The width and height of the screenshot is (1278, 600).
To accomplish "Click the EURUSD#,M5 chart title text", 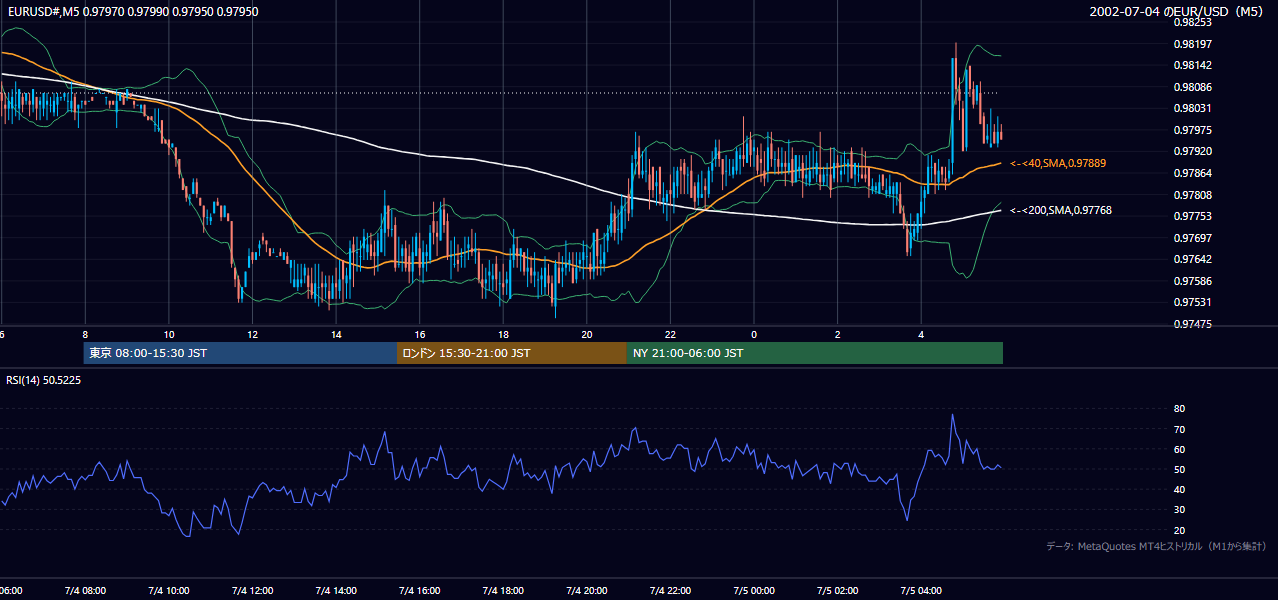I will tap(131, 11).
